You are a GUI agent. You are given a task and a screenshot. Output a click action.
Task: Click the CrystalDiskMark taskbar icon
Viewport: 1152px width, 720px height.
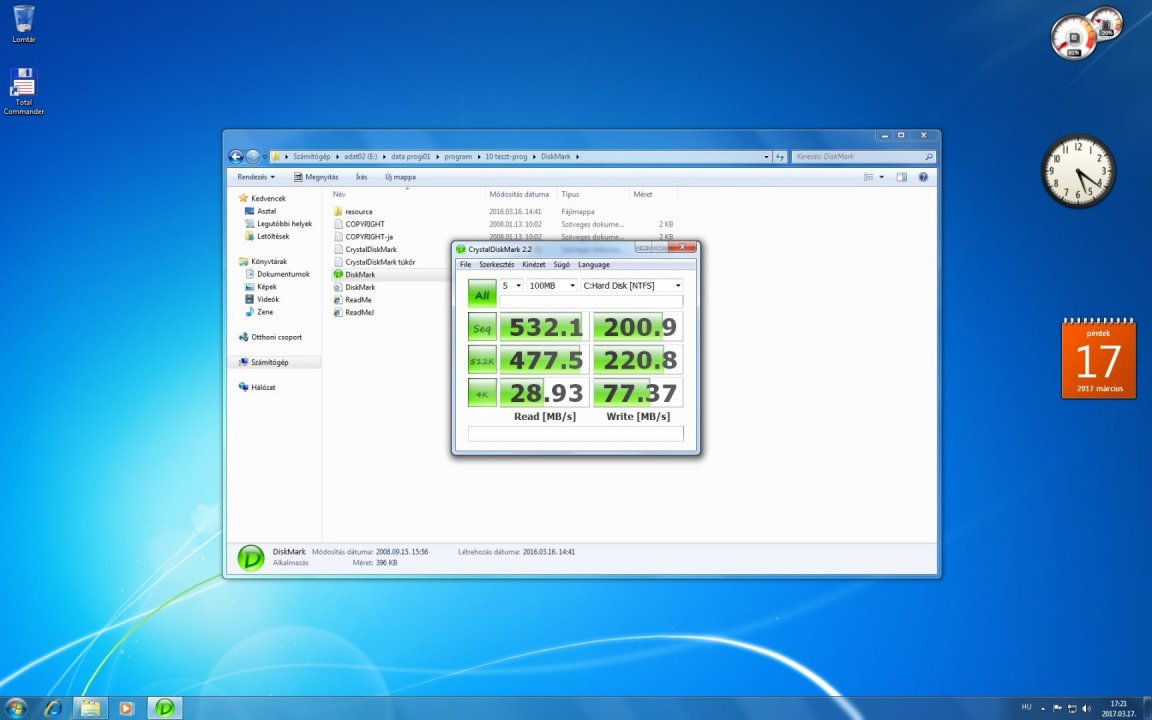[165, 708]
